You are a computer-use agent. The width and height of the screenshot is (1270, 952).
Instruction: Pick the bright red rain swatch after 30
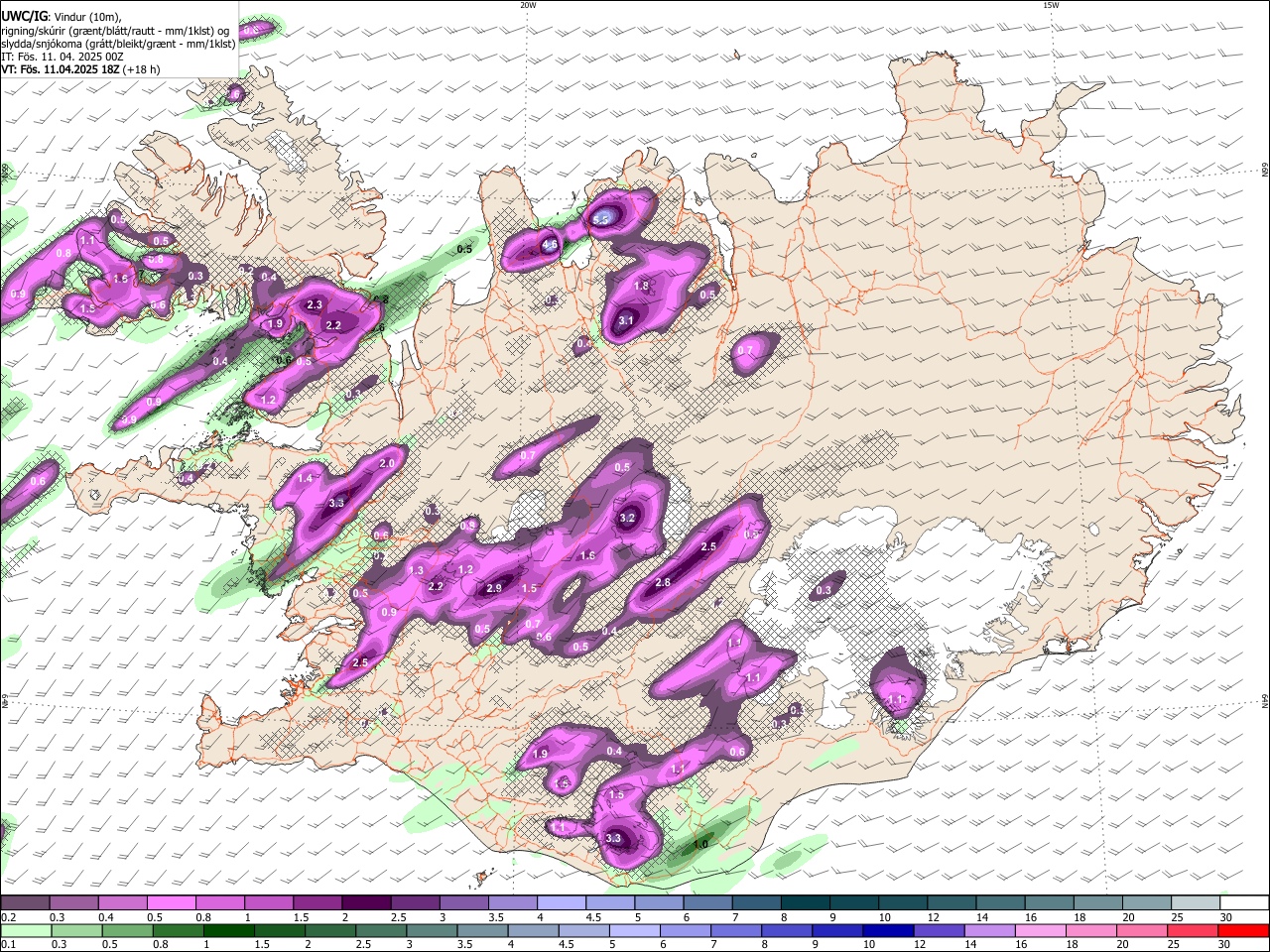[1245, 930]
